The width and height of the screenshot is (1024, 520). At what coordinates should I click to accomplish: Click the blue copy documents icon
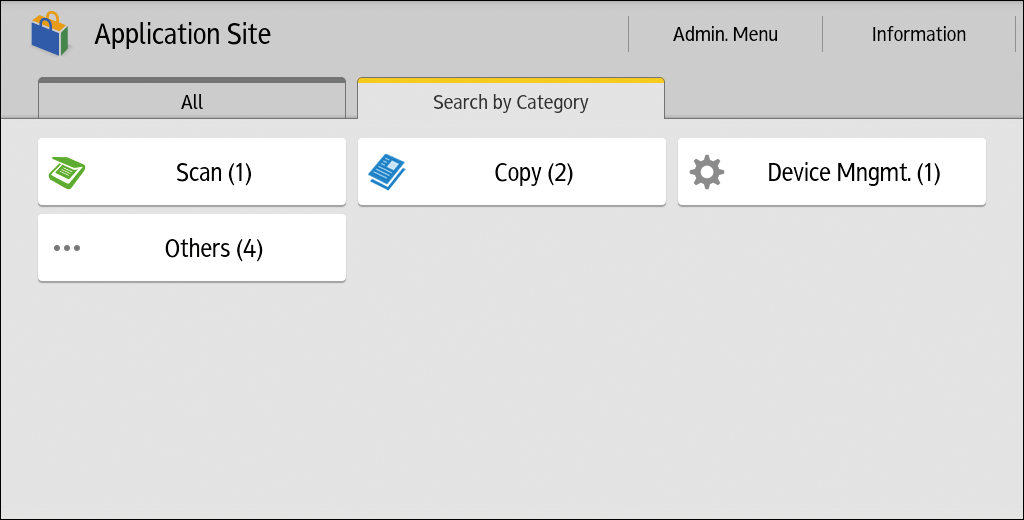tap(387, 172)
